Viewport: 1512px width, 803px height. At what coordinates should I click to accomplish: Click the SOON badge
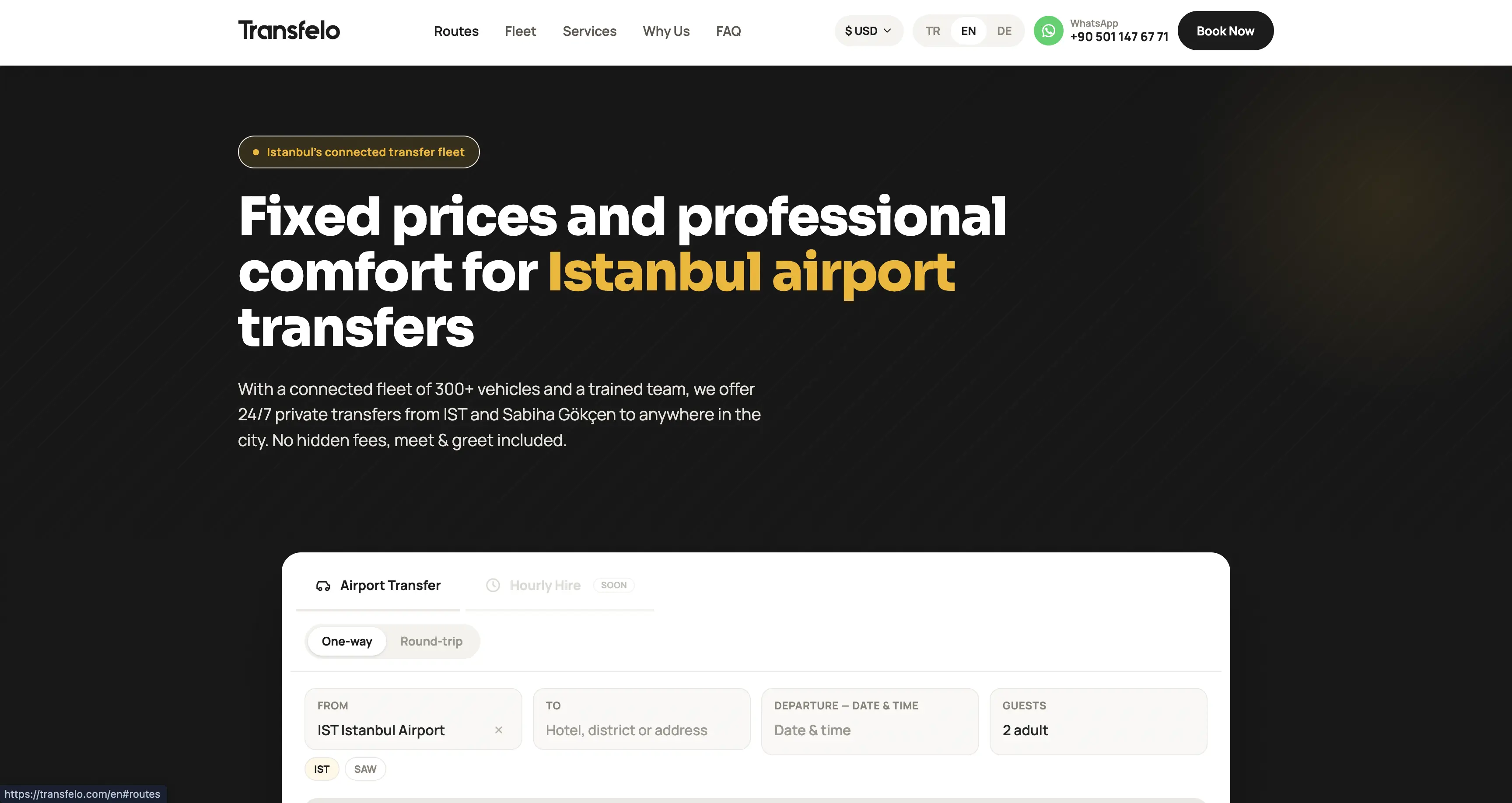click(x=613, y=585)
